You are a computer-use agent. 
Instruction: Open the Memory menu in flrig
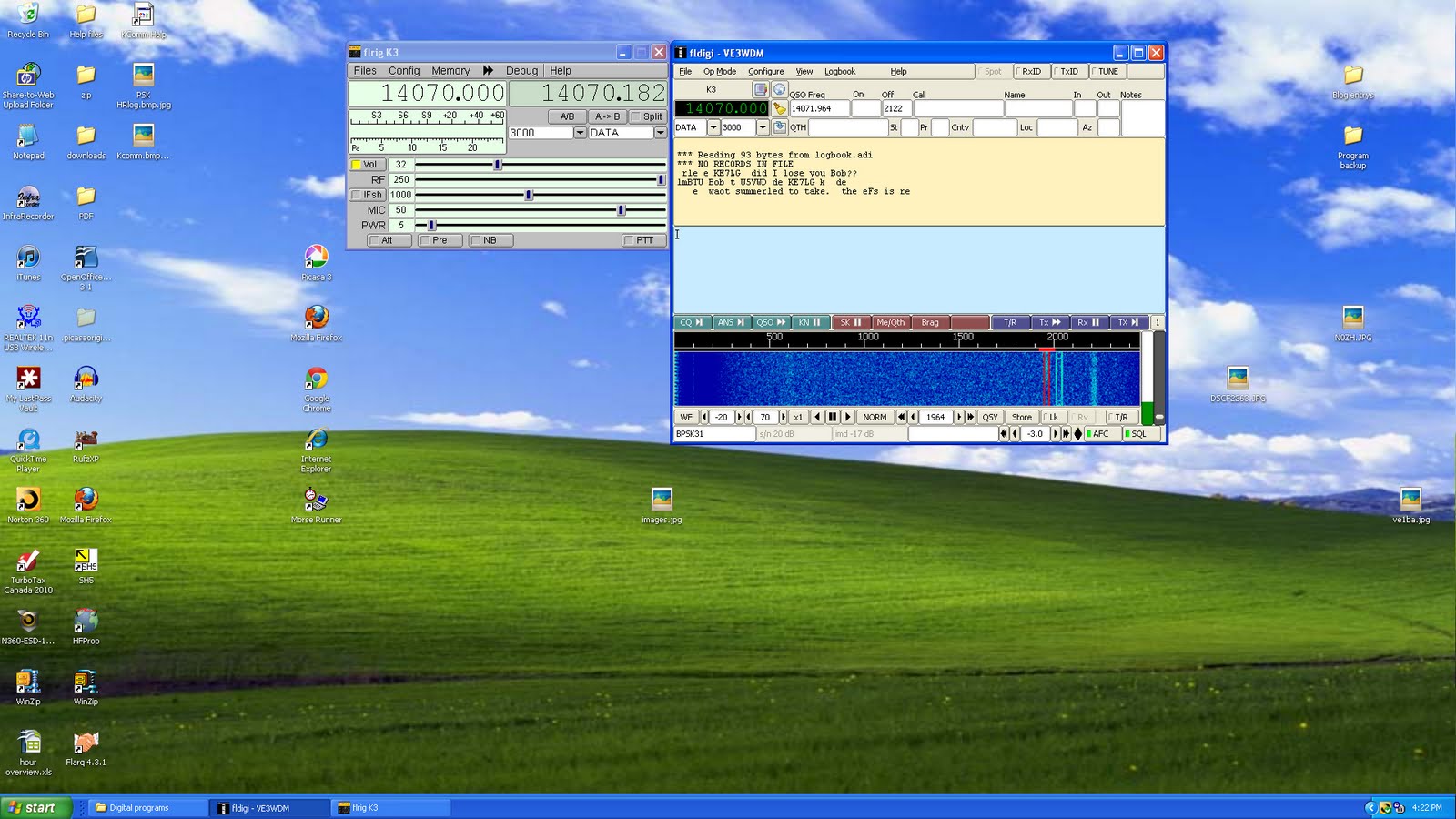450,70
